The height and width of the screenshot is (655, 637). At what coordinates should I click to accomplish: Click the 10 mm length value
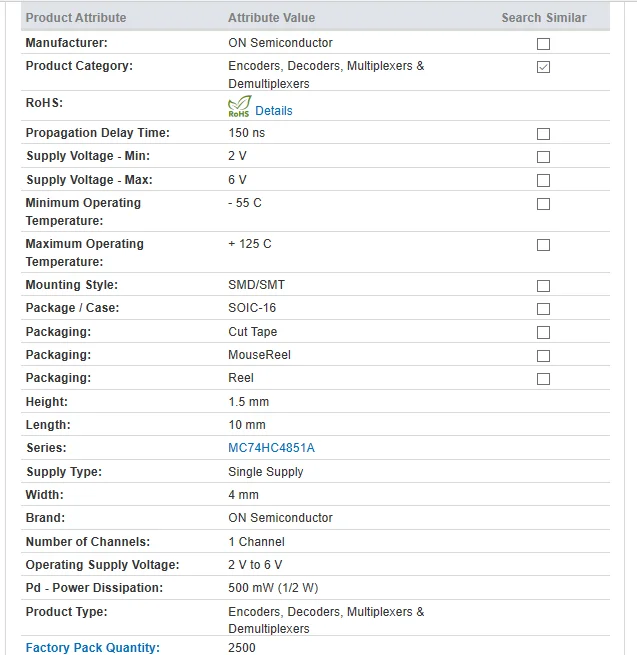[x=247, y=425]
